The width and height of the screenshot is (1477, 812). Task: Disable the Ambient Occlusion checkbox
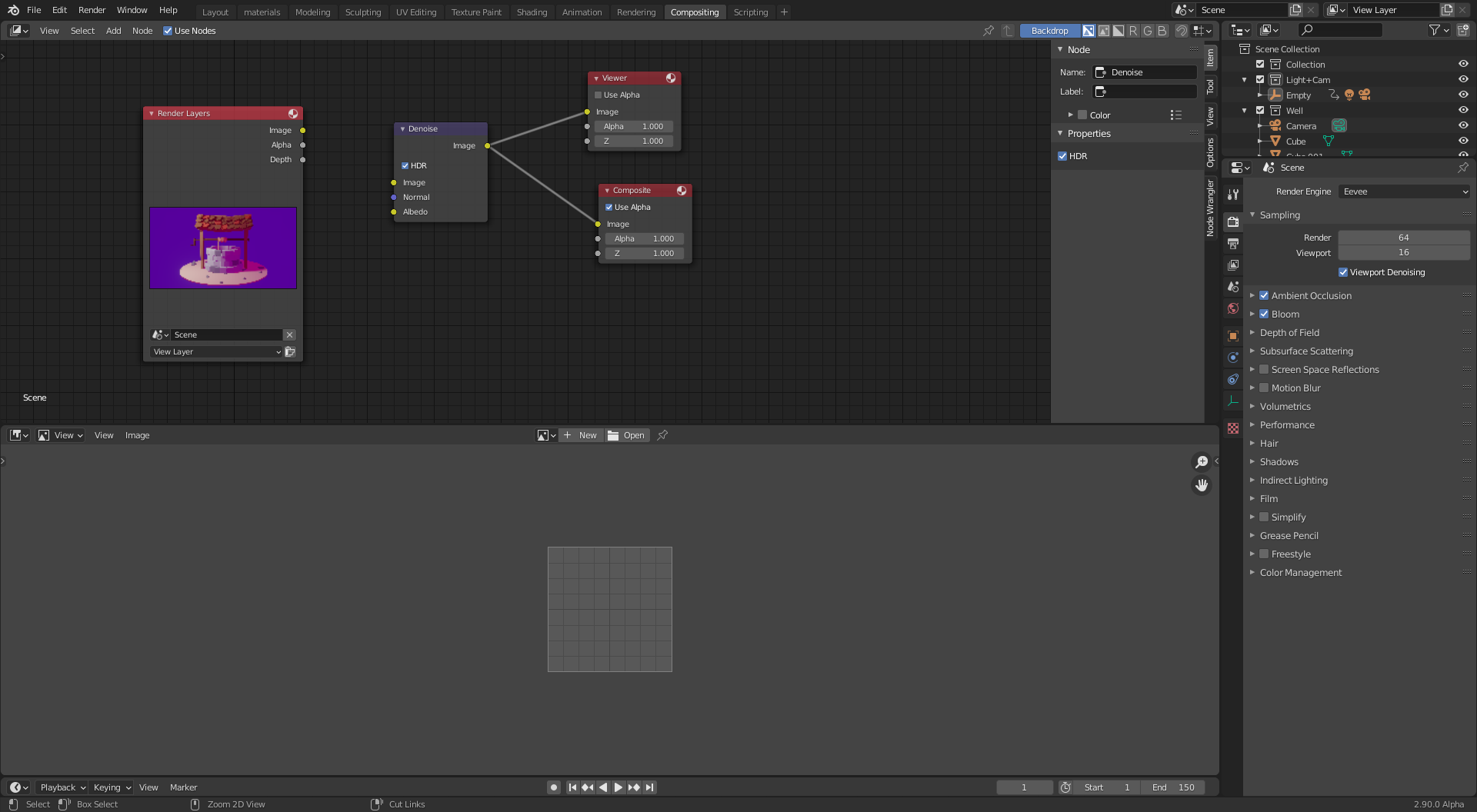coord(1264,295)
